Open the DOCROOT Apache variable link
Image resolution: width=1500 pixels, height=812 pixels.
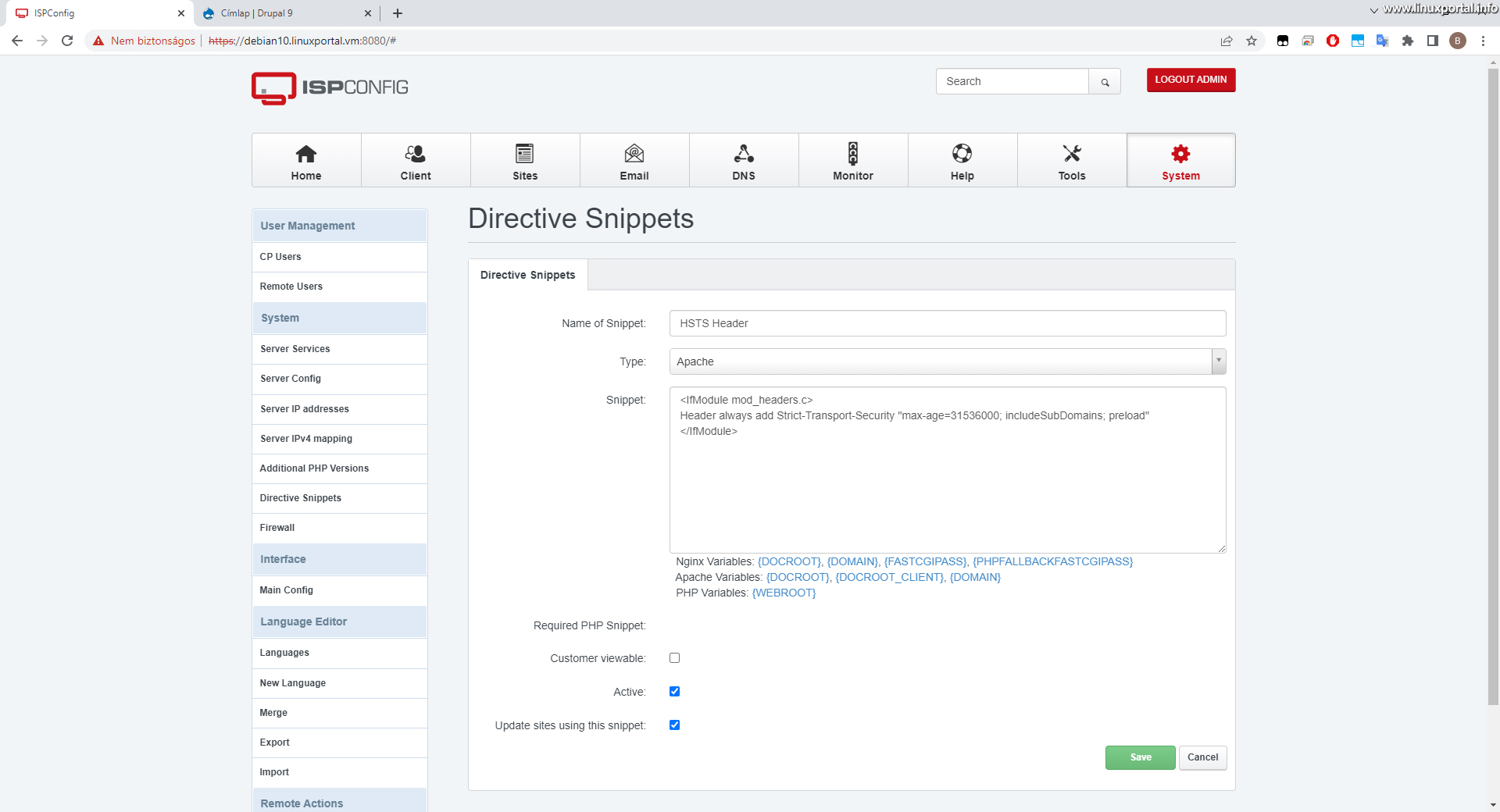click(798, 577)
